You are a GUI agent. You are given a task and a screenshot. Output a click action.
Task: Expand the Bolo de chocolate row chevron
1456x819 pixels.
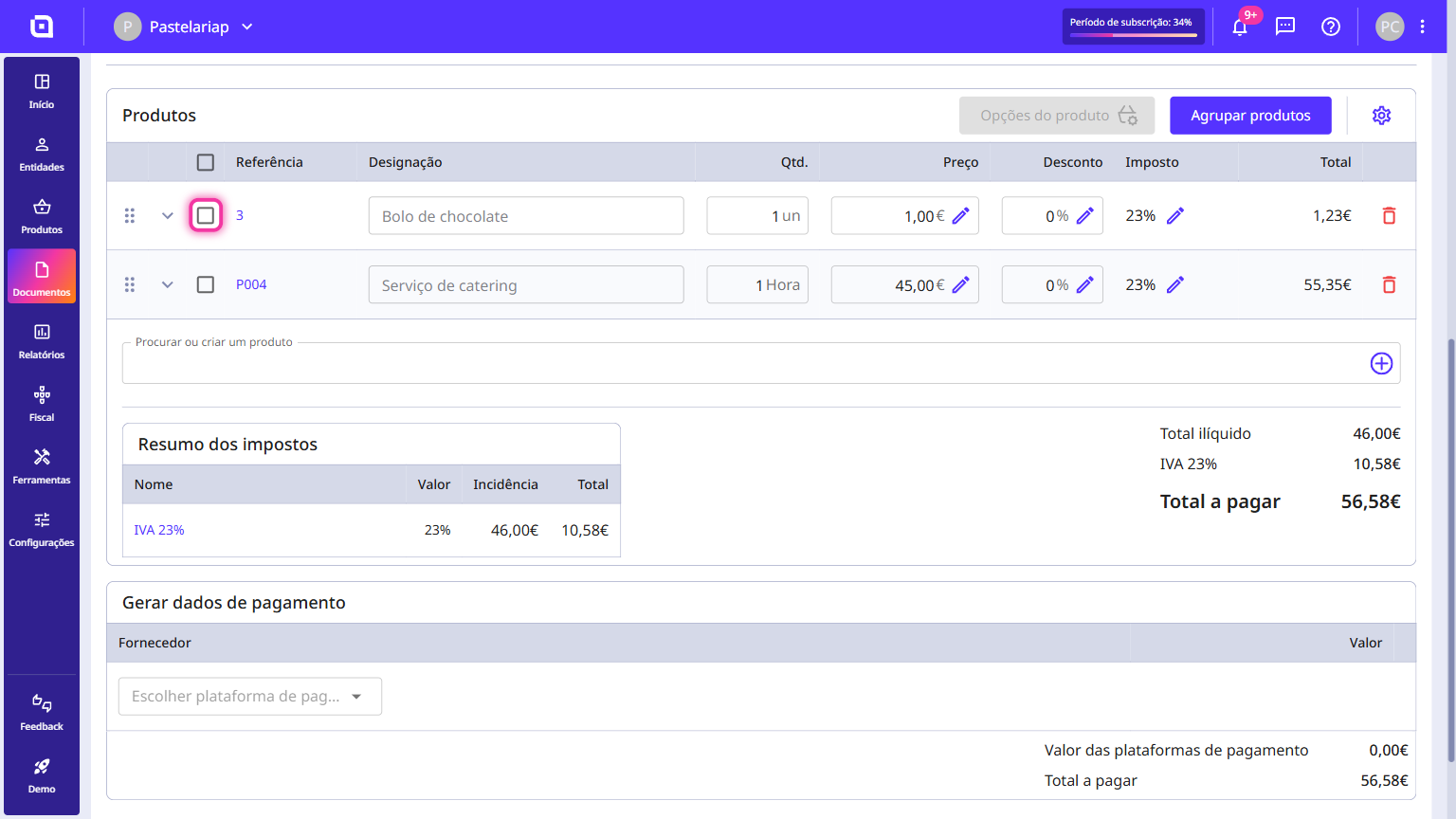click(168, 216)
